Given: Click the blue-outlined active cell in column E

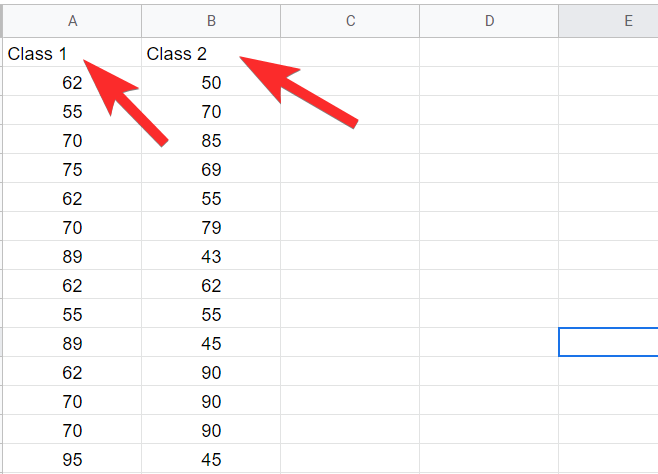Looking at the screenshot, I should [x=608, y=342].
